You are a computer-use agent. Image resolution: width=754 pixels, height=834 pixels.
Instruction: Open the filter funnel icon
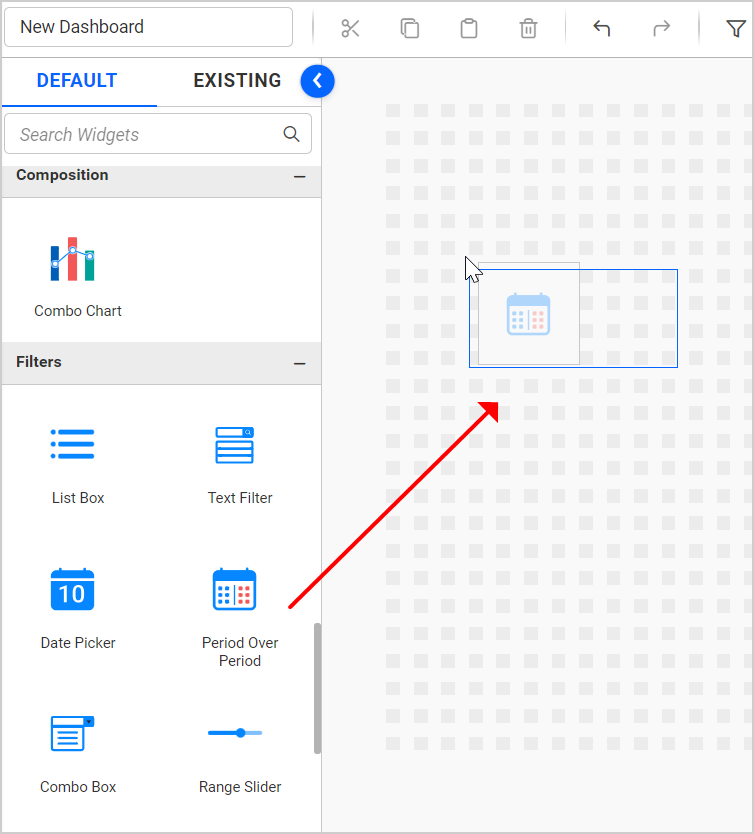coord(736,28)
